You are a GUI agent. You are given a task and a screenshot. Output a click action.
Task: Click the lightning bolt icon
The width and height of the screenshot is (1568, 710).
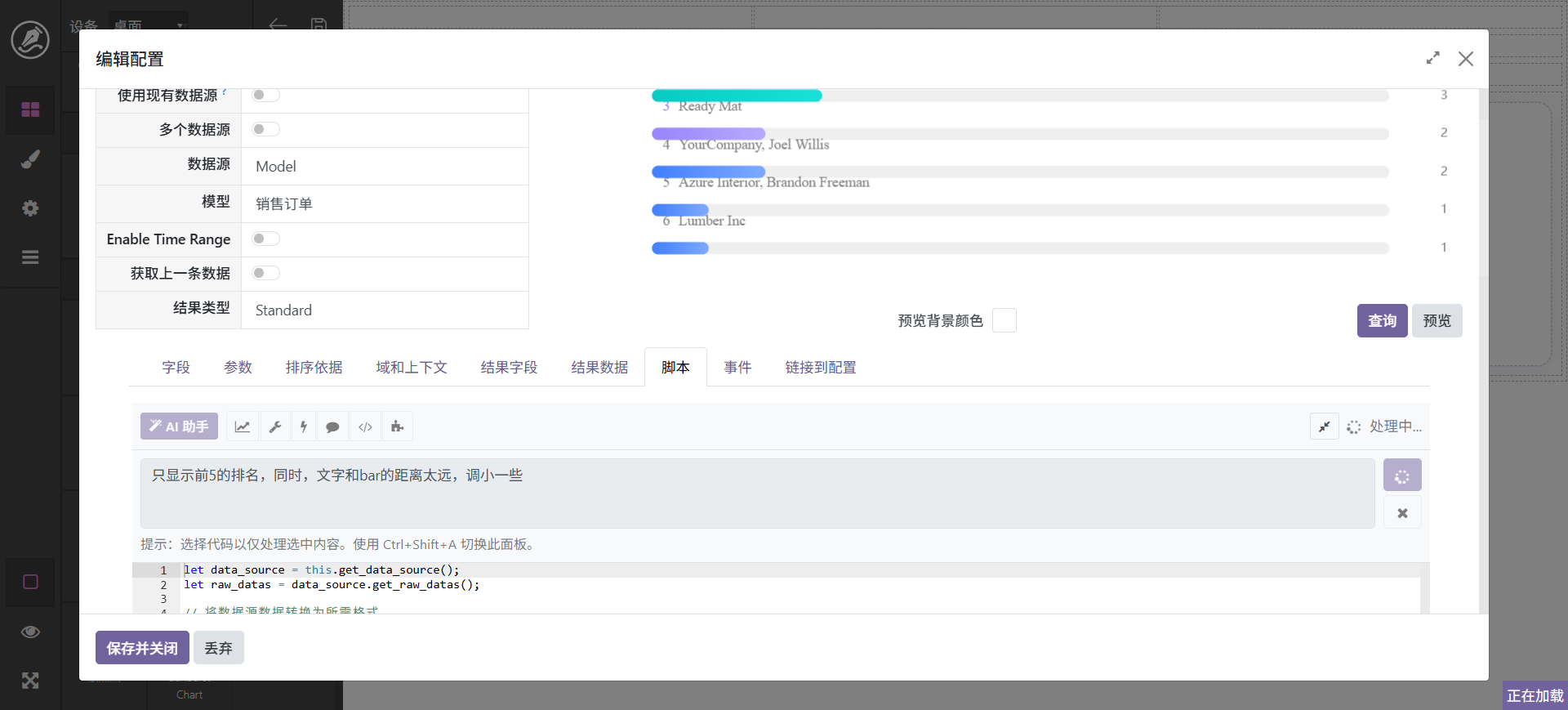(x=304, y=426)
